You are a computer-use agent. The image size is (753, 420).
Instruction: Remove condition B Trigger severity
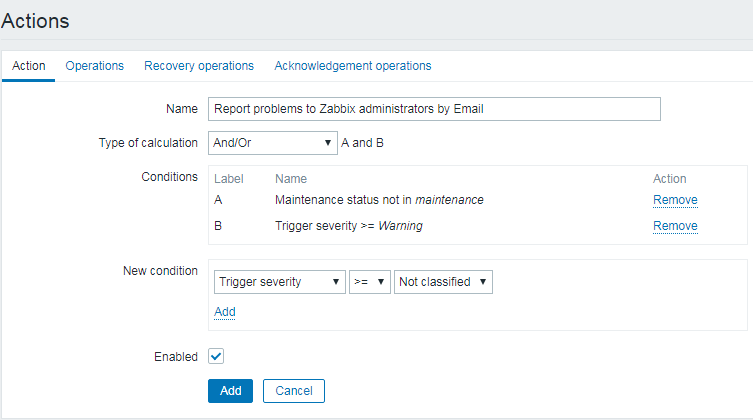click(x=675, y=226)
